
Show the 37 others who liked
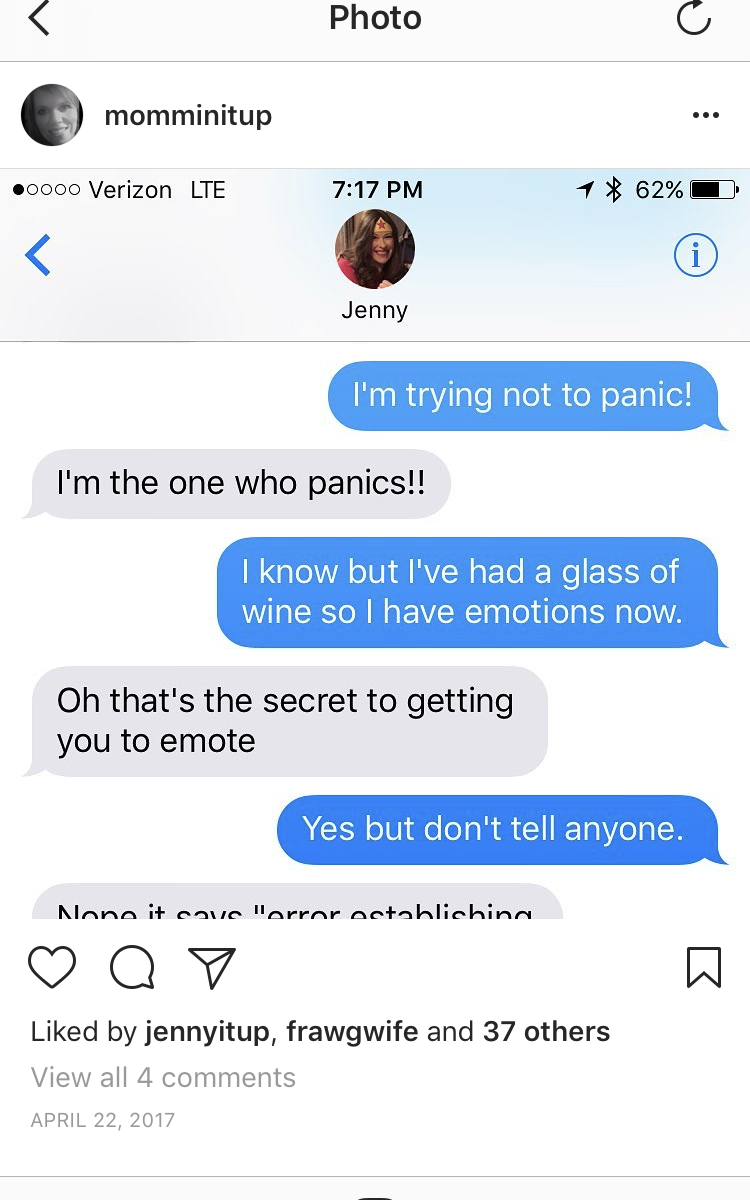point(546,1031)
